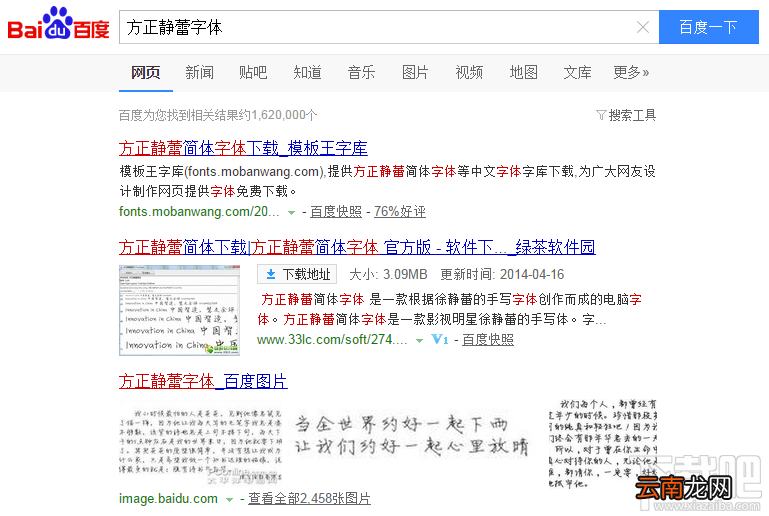Click 更新时间: 2014-04-16 text
The width and height of the screenshot is (769, 516).
(502, 274)
